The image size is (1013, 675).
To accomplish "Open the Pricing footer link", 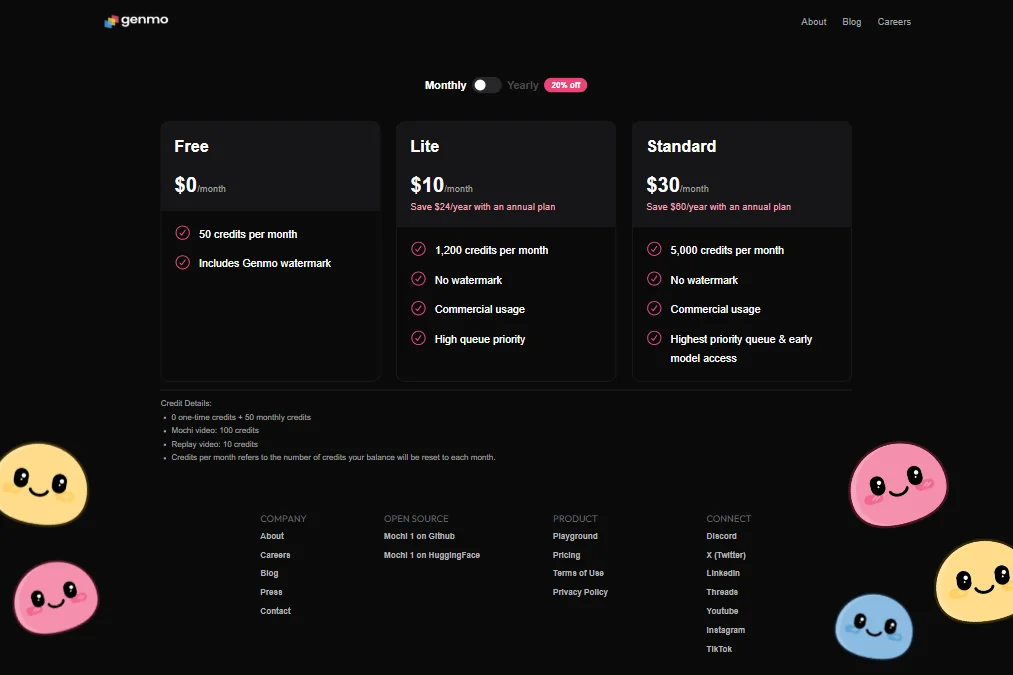I will [567, 555].
